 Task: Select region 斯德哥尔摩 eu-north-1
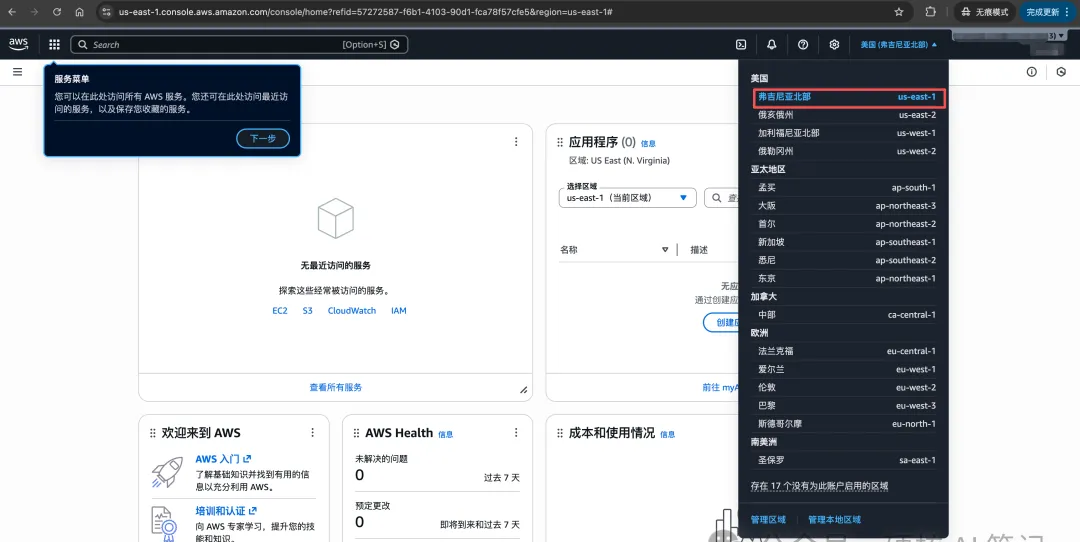(847, 424)
